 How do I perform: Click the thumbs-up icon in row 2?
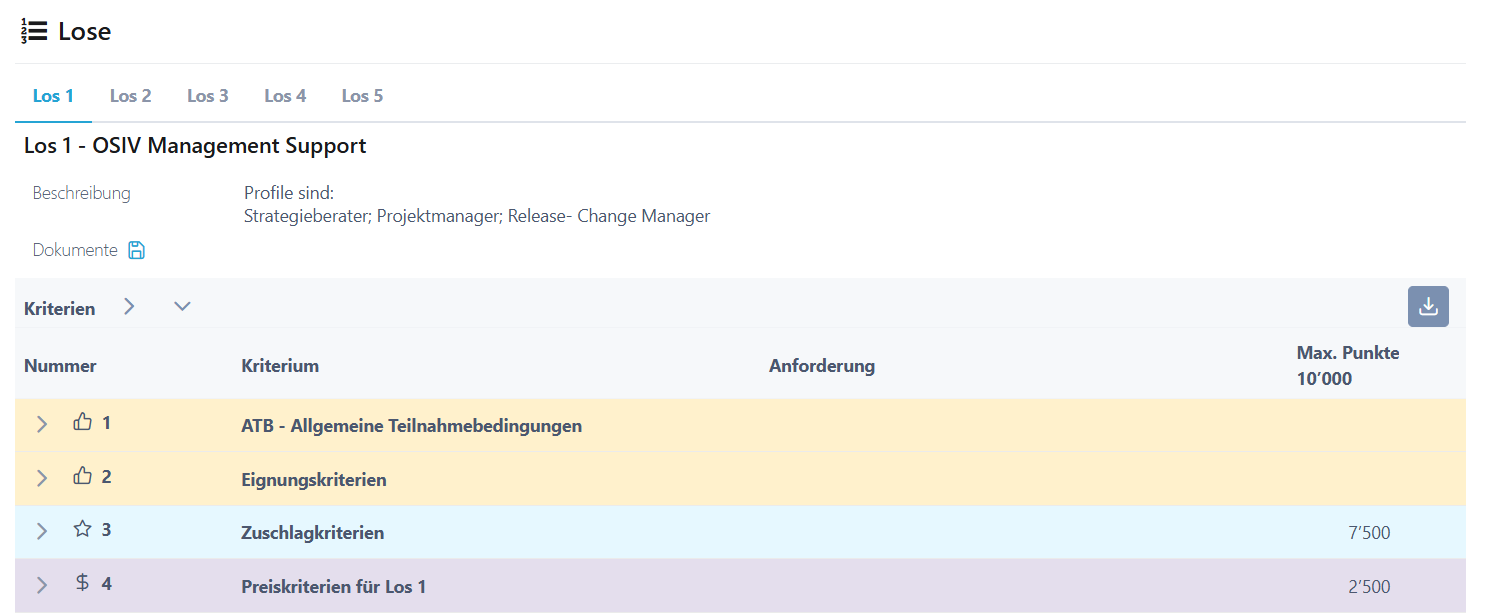[x=82, y=476]
